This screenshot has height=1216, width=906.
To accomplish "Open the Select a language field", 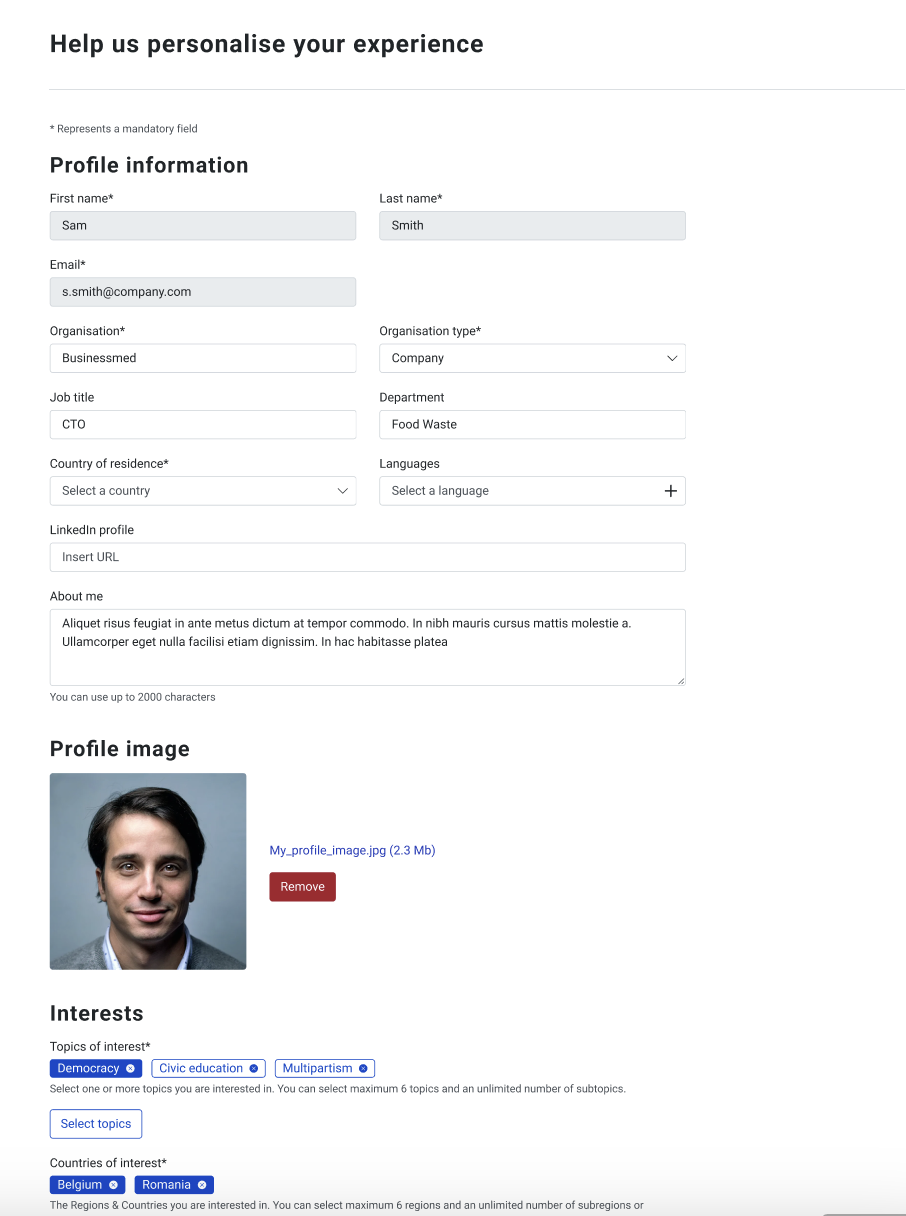I will [515, 491].
